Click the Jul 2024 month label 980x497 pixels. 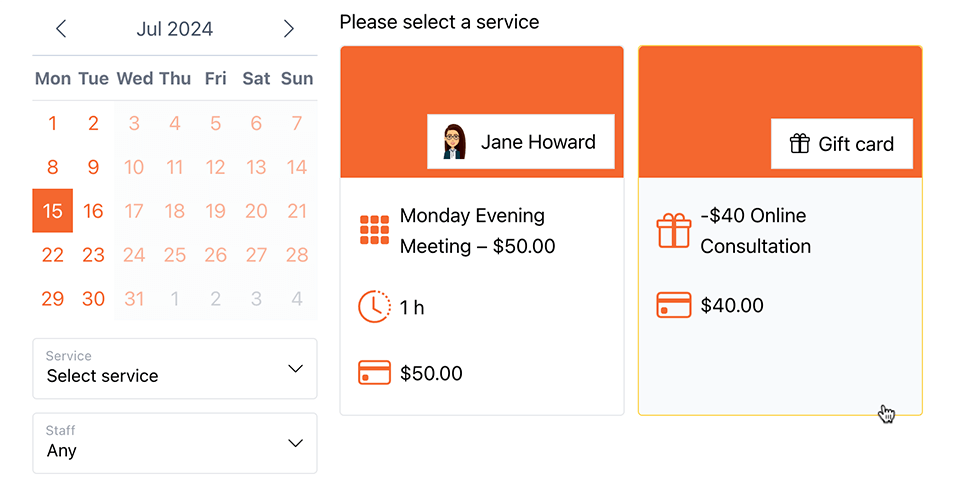(x=175, y=29)
